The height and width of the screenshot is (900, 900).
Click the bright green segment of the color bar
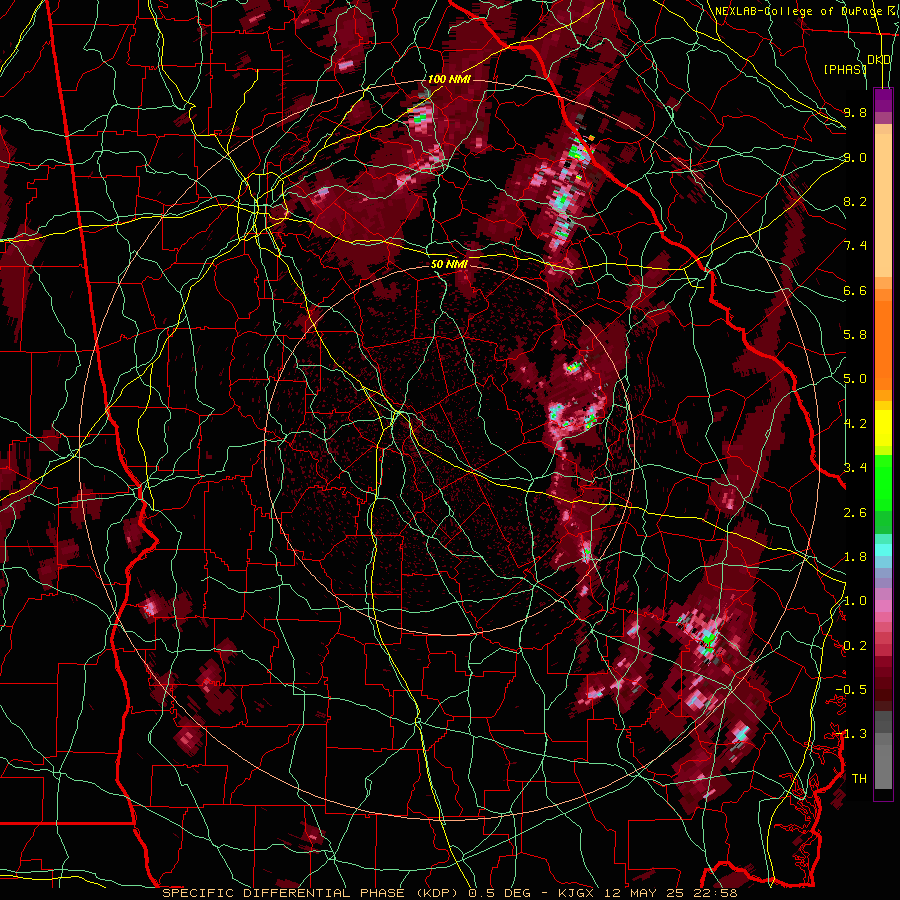(883, 482)
